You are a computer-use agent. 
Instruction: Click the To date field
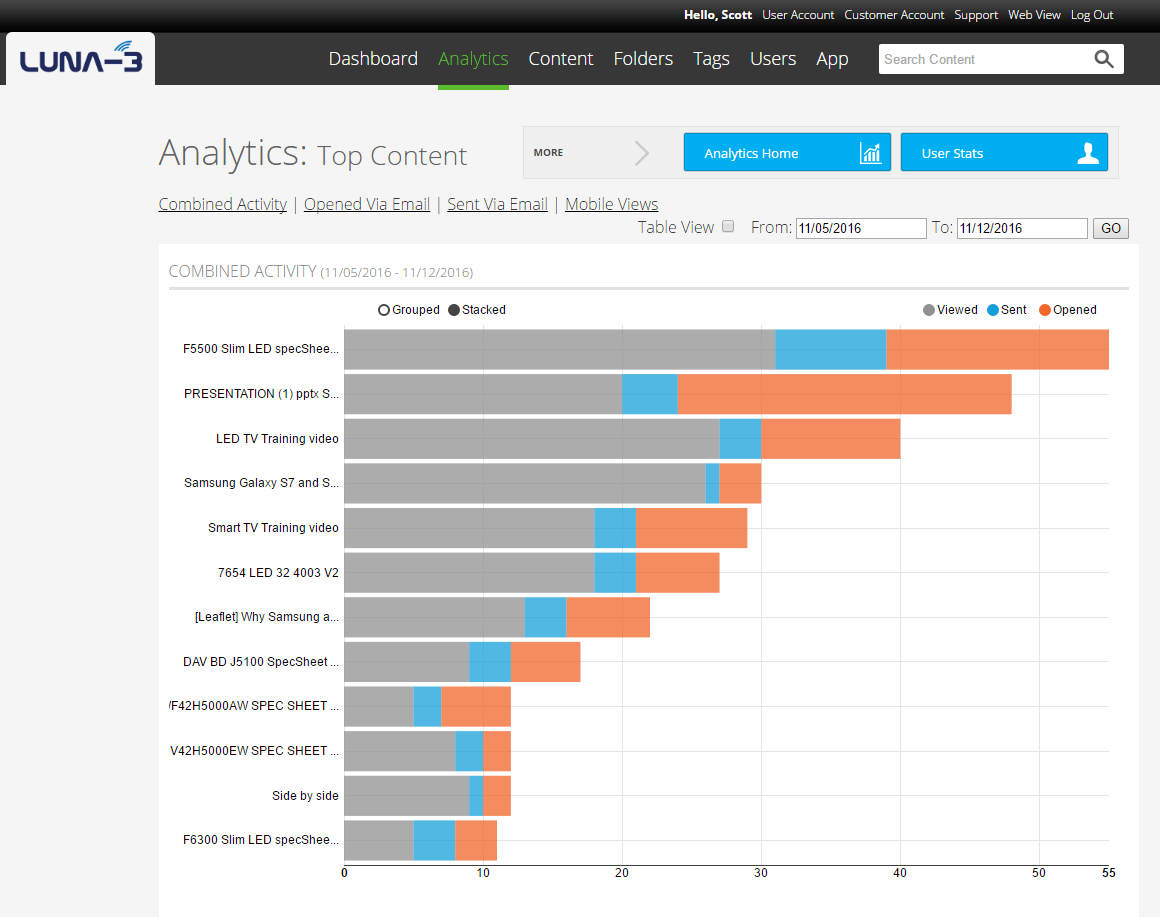1022,228
